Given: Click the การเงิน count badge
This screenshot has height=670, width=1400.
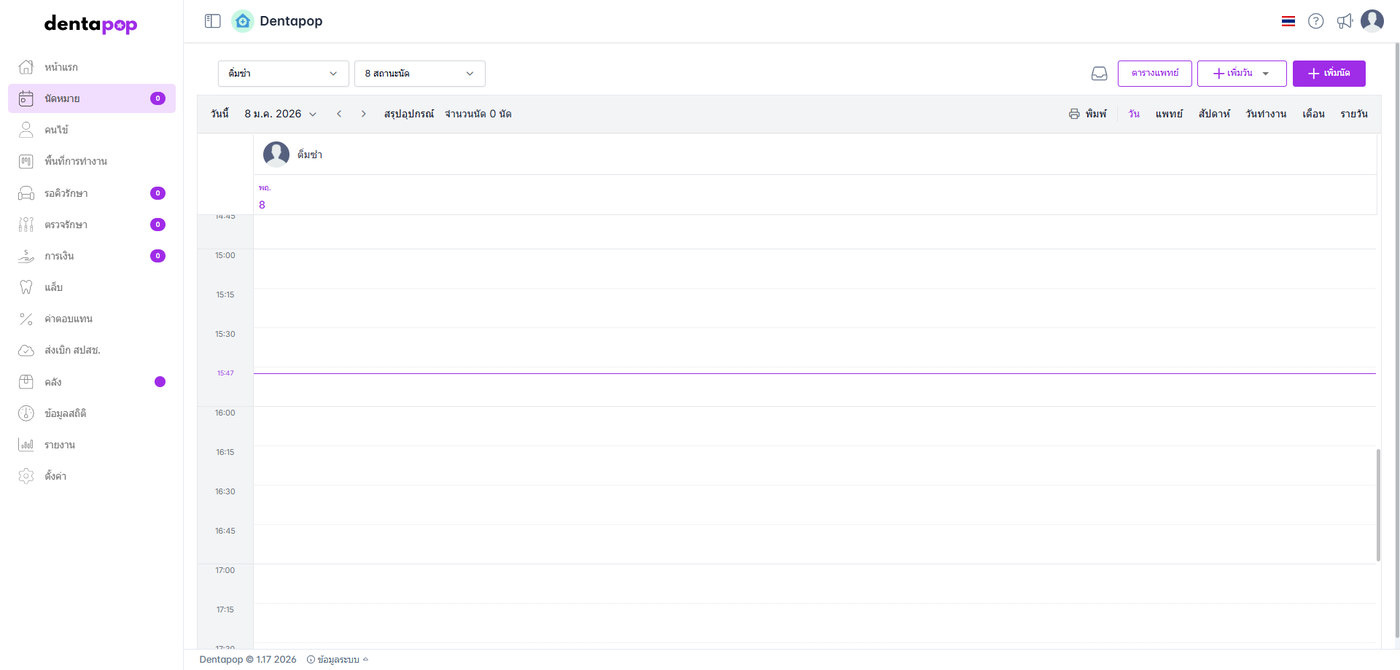Looking at the screenshot, I should coord(158,256).
